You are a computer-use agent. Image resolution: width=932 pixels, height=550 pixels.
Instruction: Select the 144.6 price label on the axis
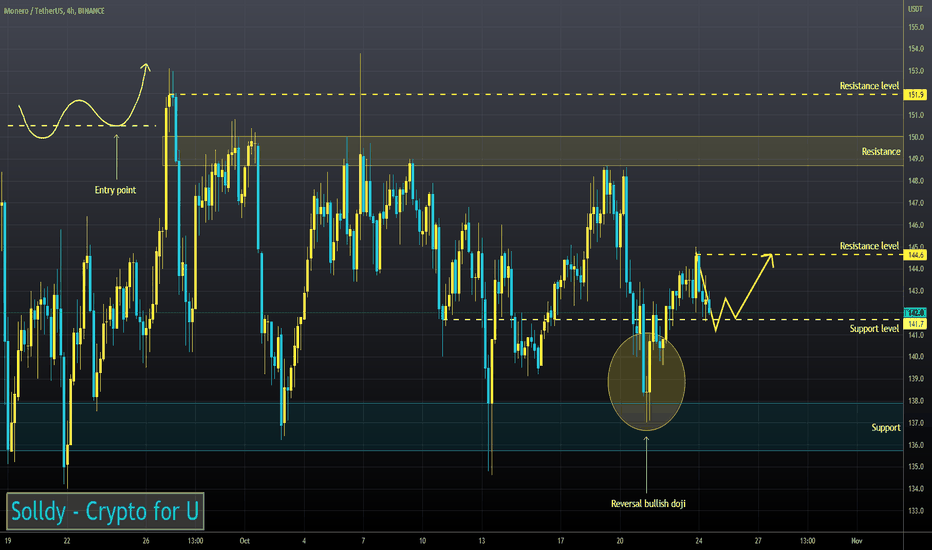point(915,254)
